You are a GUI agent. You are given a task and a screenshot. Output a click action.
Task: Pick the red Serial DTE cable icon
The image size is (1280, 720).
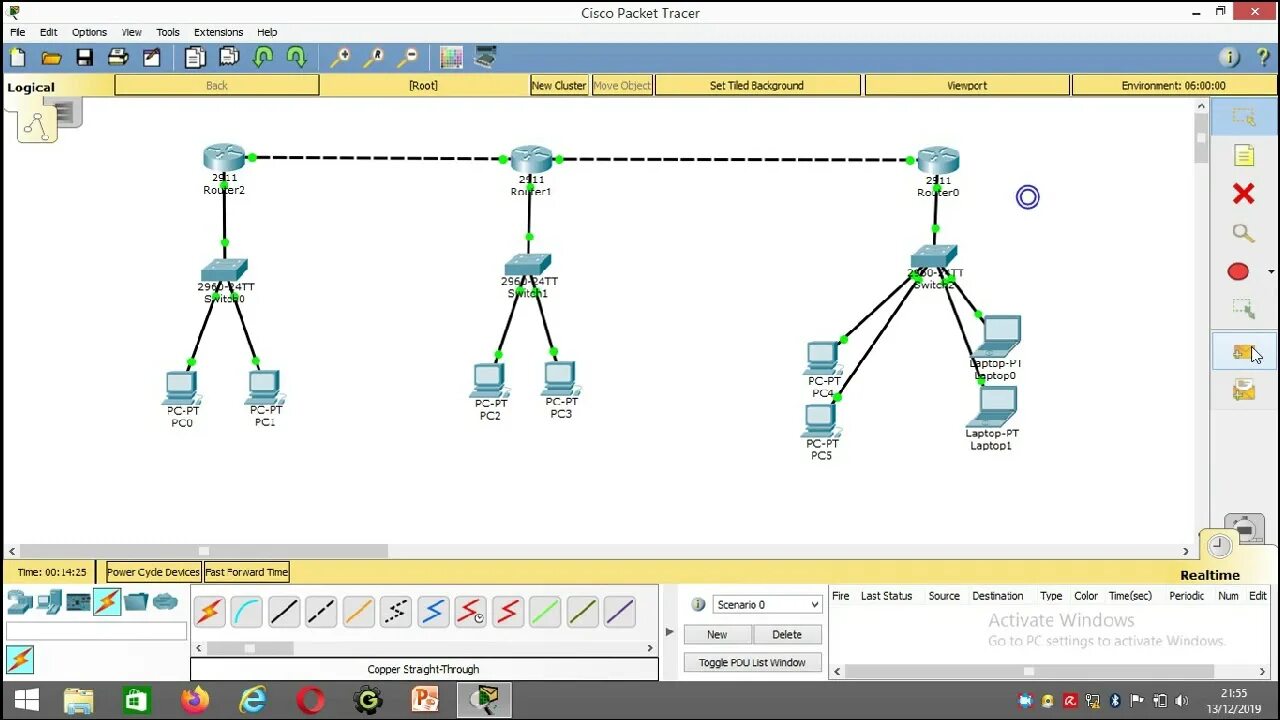pyautogui.click(x=507, y=611)
